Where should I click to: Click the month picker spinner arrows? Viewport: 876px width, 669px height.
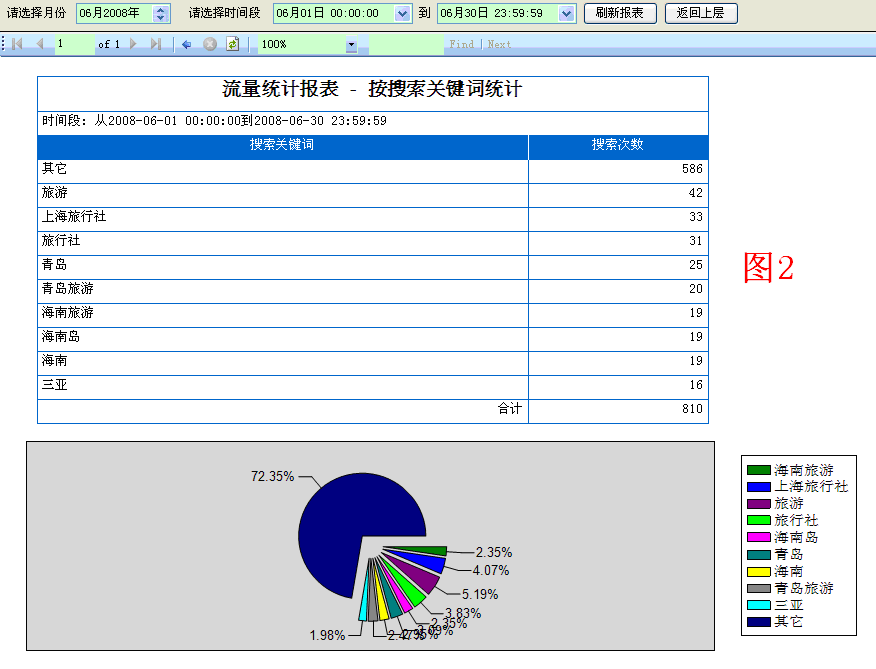tap(161, 14)
